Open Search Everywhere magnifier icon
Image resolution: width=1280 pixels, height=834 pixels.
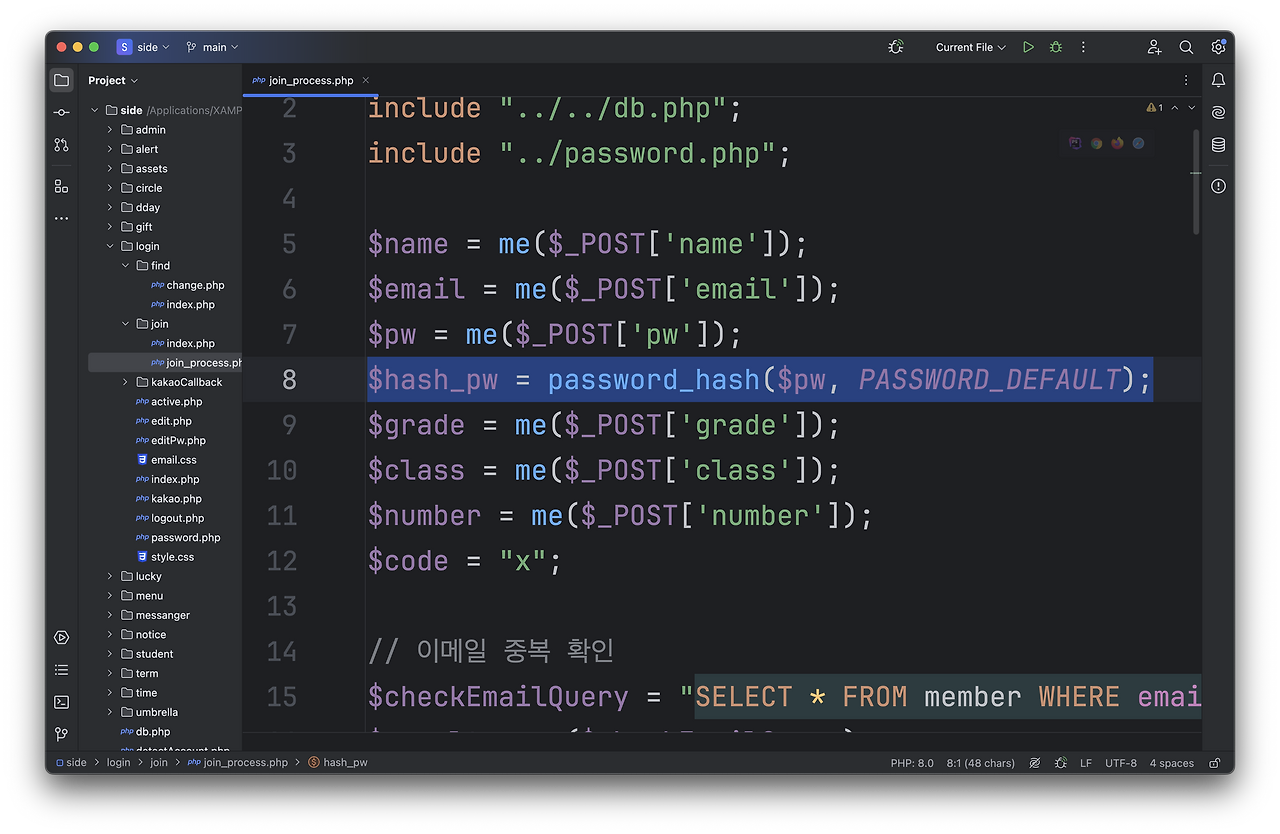click(x=1186, y=47)
